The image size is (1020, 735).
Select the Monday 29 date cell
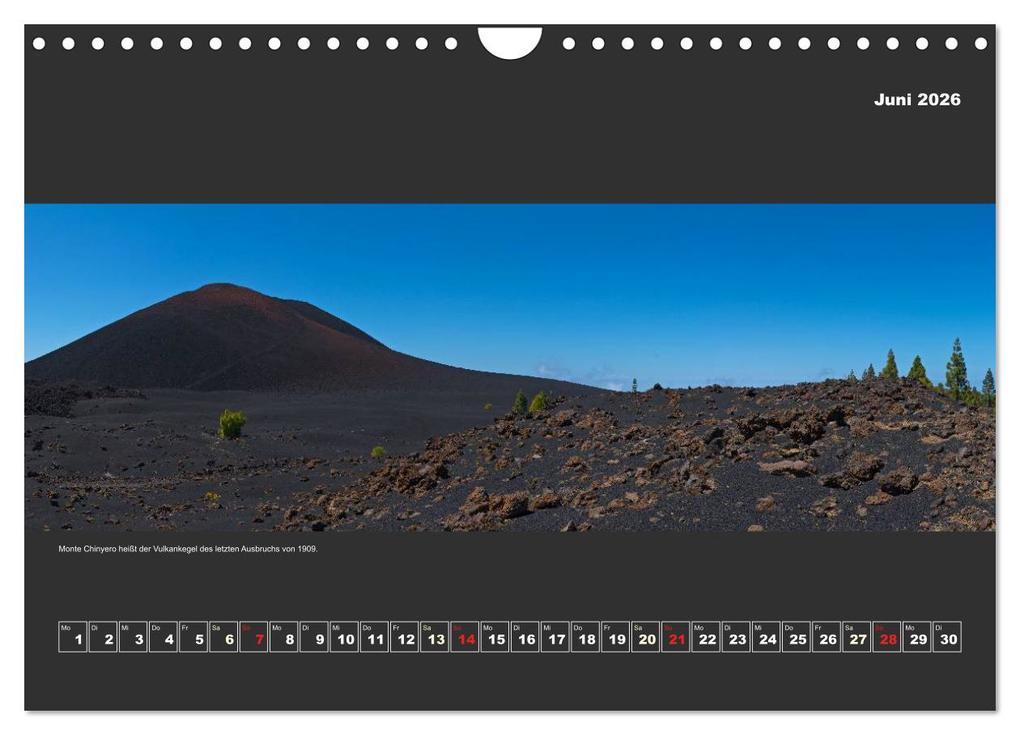(918, 636)
